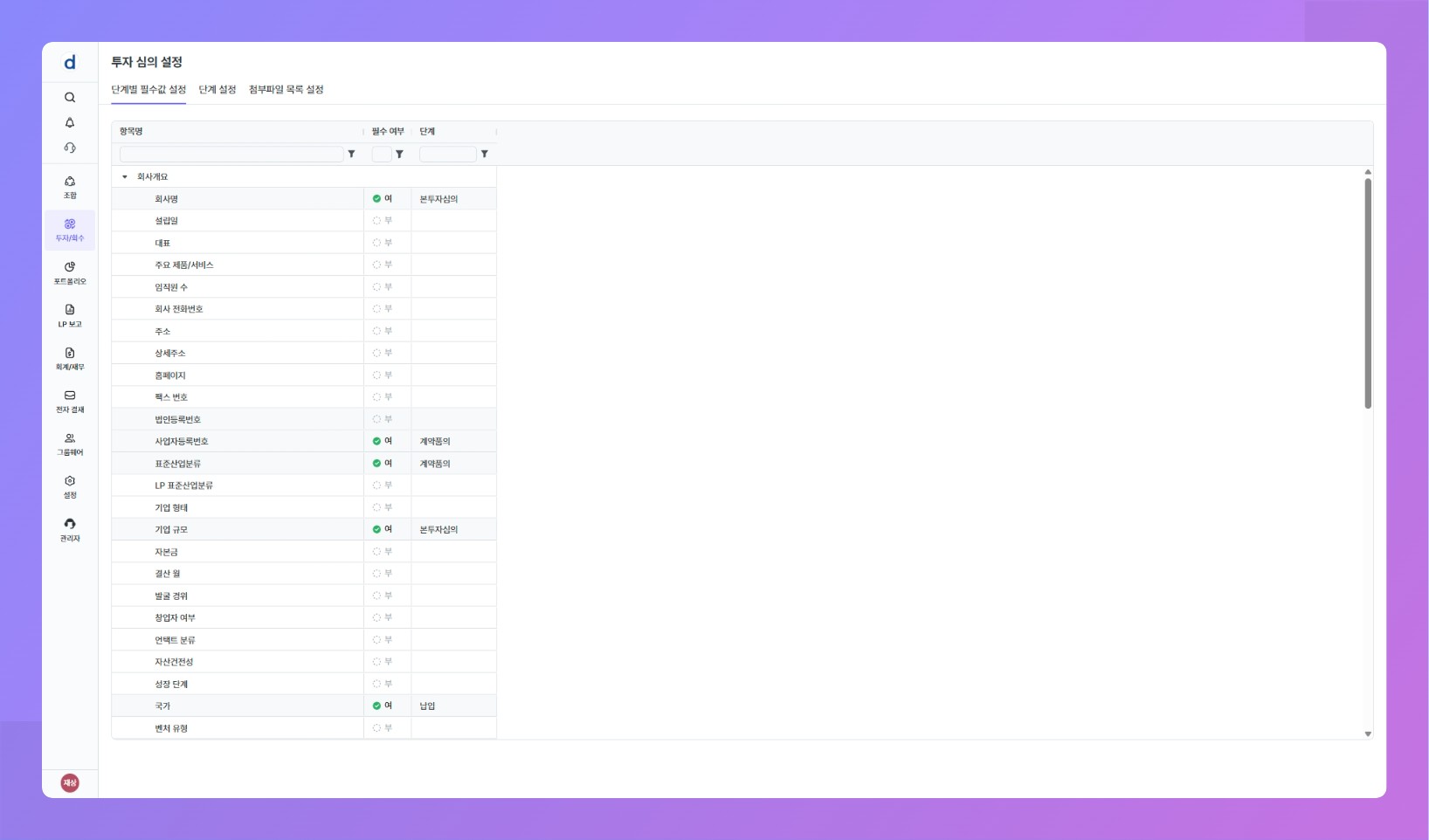The height and width of the screenshot is (840, 1429).
Task: Open the LP 보고 sidebar icon
Action: [x=70, y=315]
